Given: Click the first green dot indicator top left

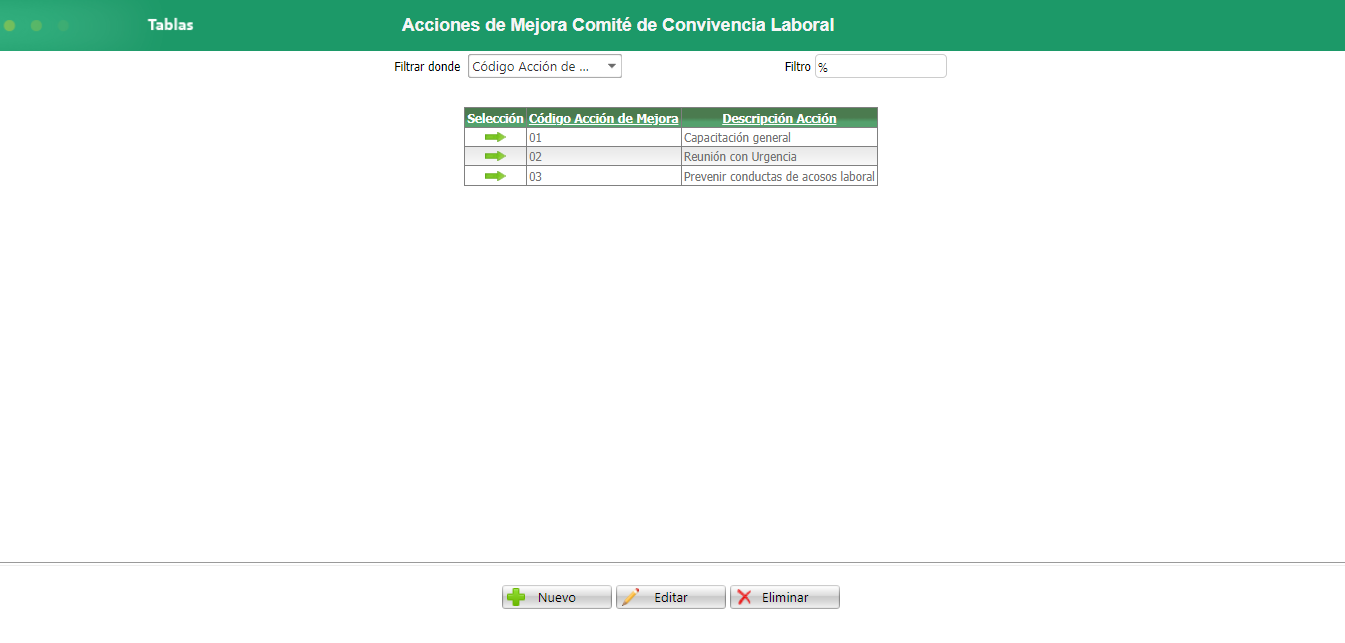Looking at the screenshot, I should point(9,25).
